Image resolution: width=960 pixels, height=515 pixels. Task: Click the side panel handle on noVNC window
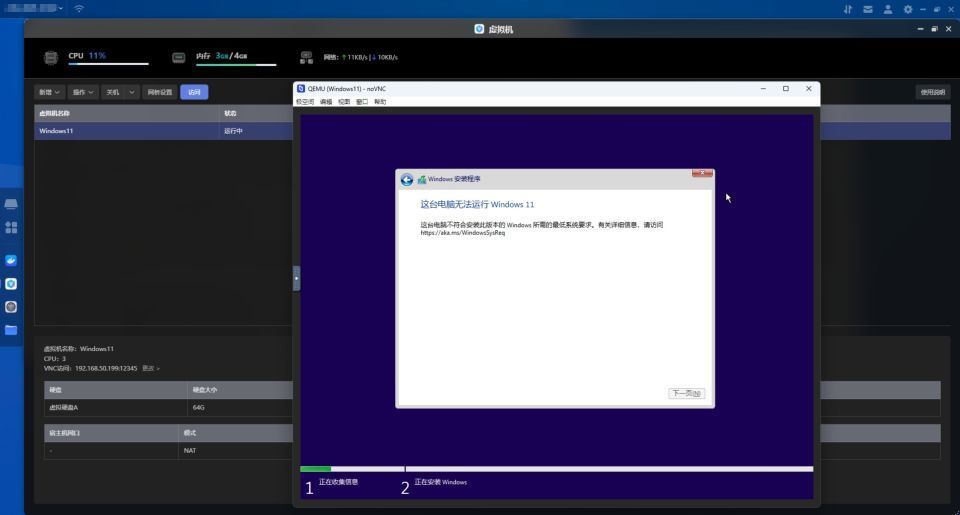click(296, 278)
